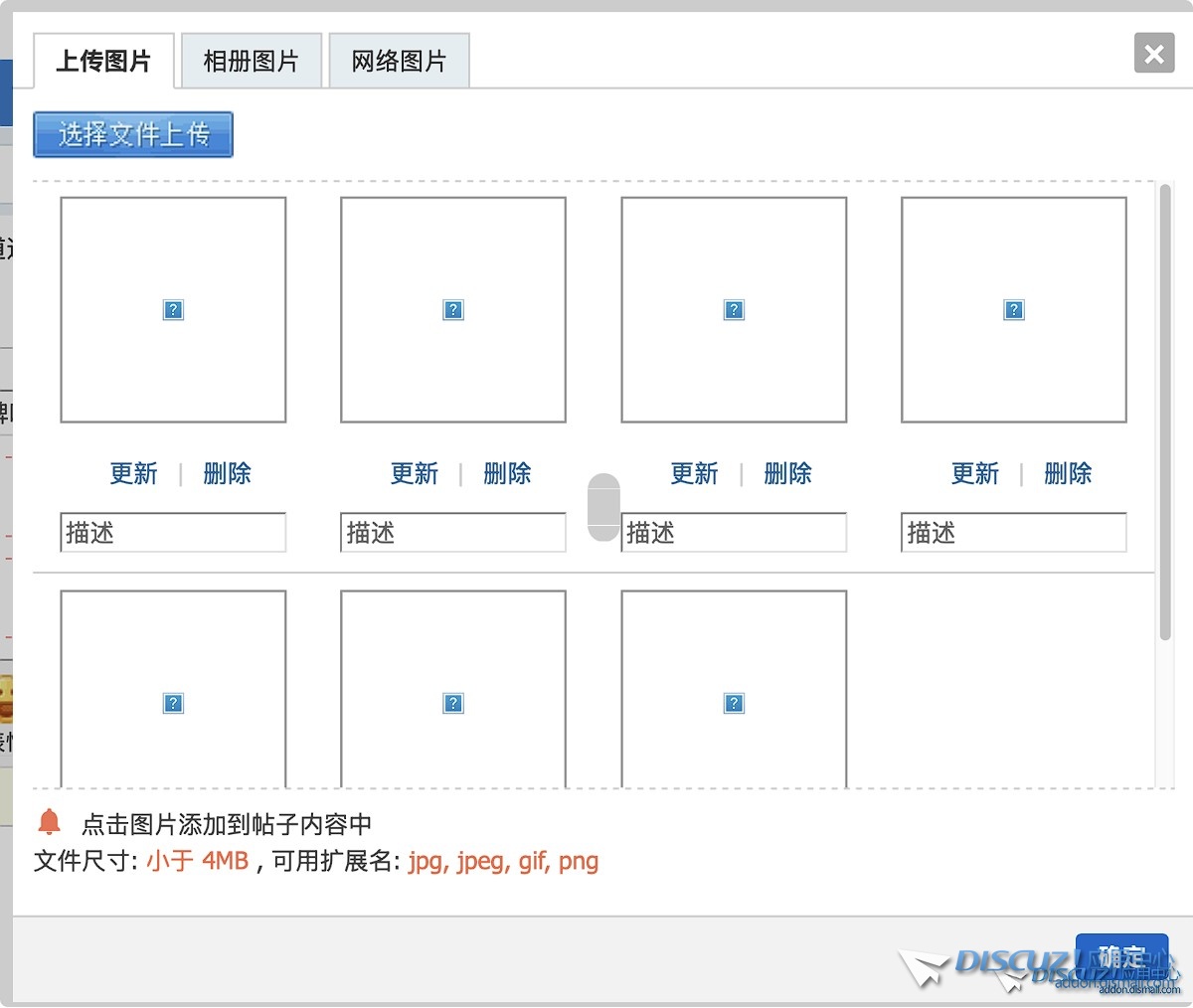Click 删除 under the third image
This screenshot has width=1193, height=1008.
pyautogui.click(x=787, y=474)
